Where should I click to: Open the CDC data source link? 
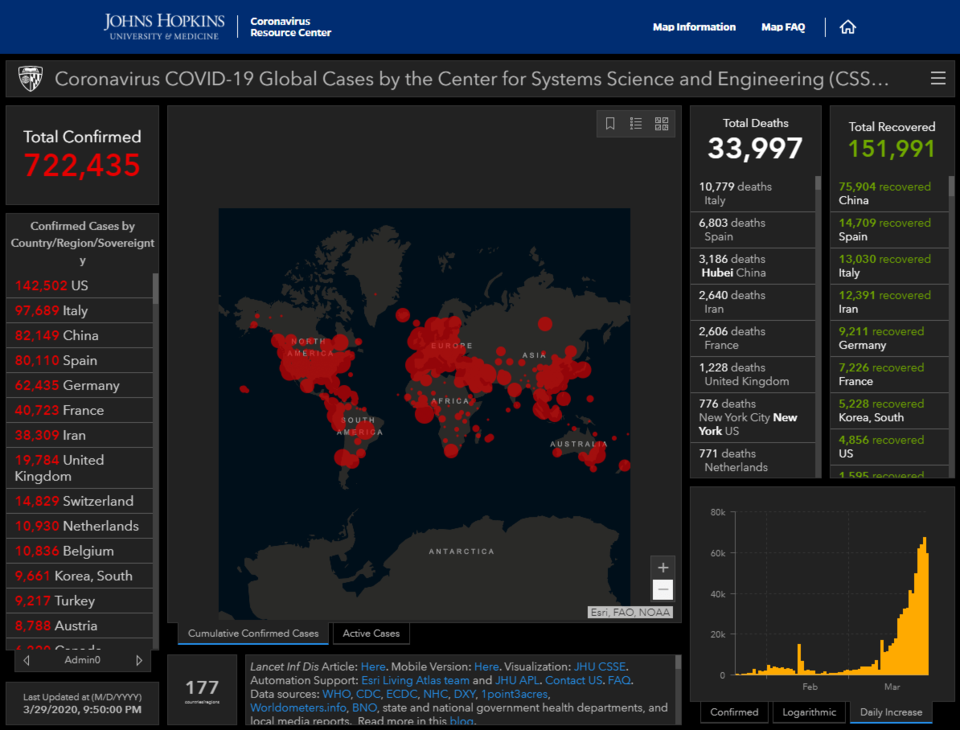point(368,694)
